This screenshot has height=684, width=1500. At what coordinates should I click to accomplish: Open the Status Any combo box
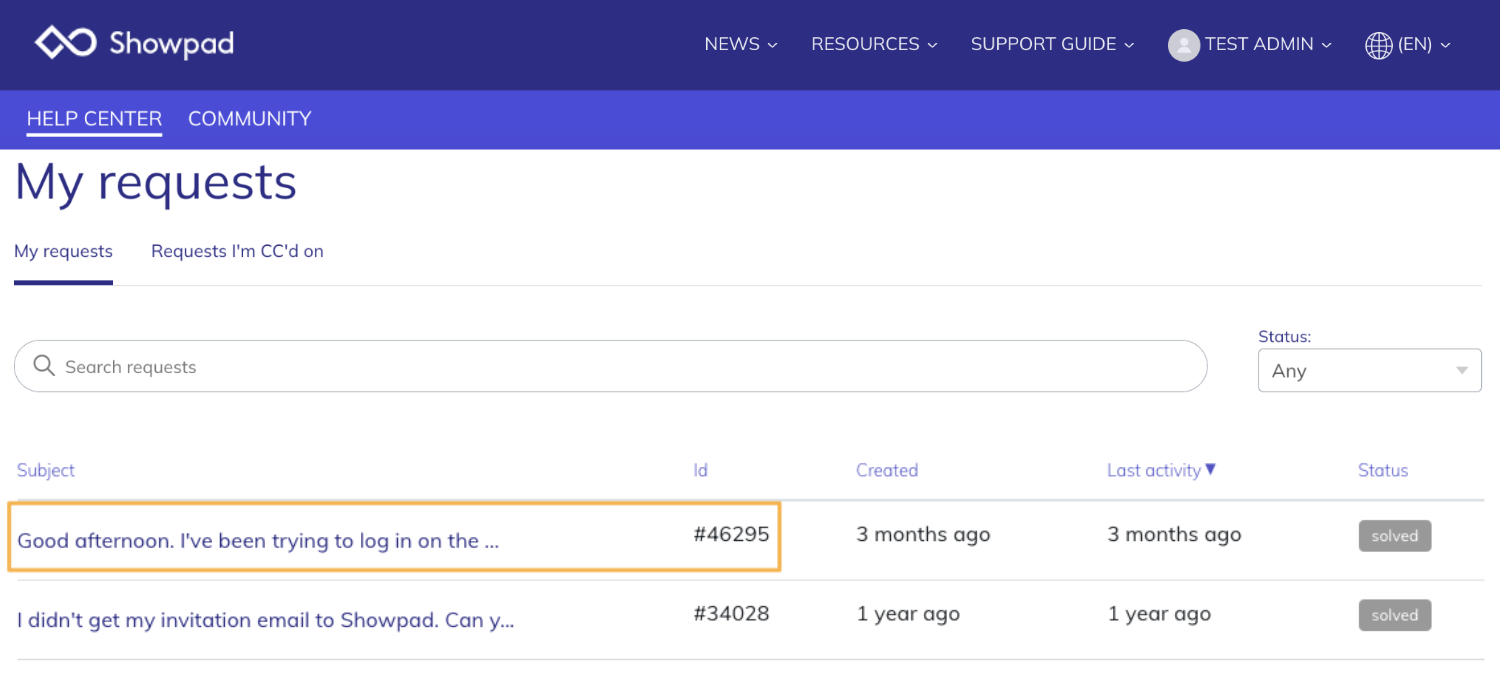1369,370
